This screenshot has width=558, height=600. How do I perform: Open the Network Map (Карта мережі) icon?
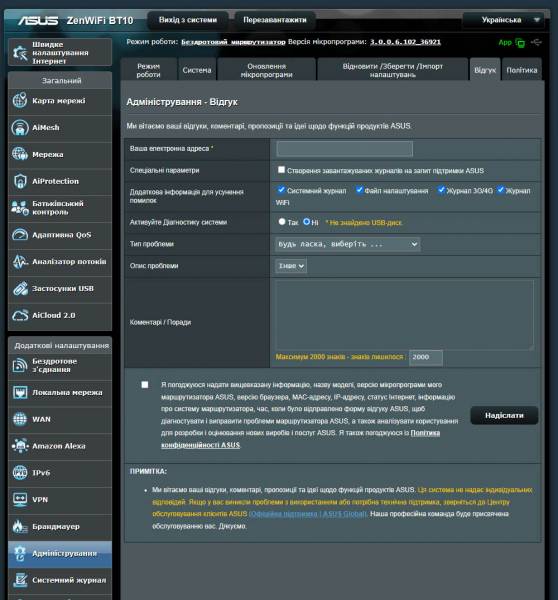20,101
